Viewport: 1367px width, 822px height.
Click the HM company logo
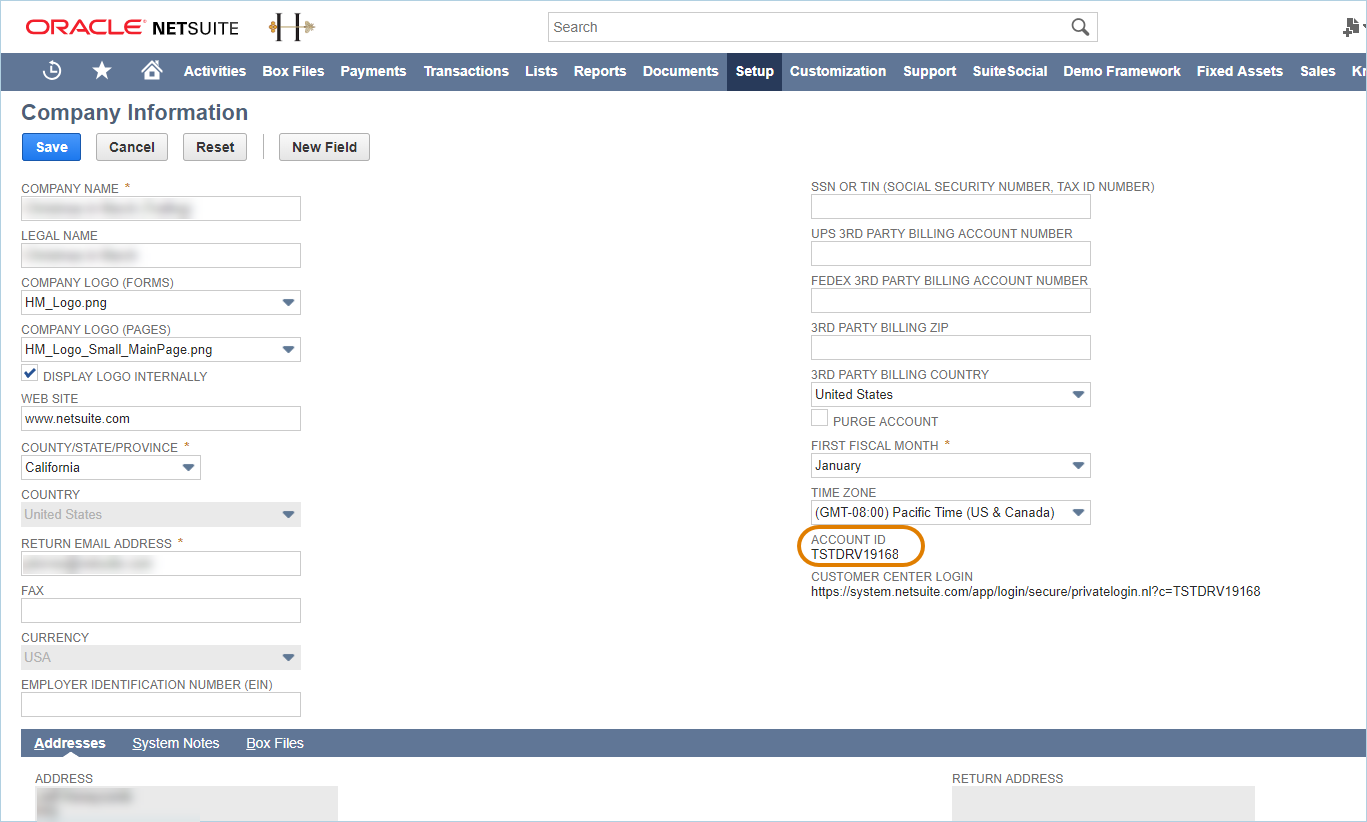[x=292, y=27]
